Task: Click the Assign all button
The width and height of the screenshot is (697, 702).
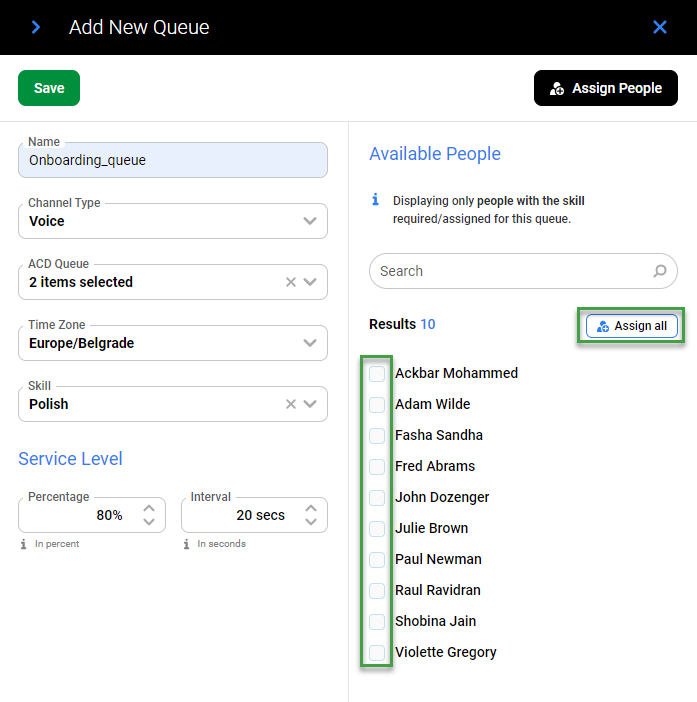Action: click(631, 326)
